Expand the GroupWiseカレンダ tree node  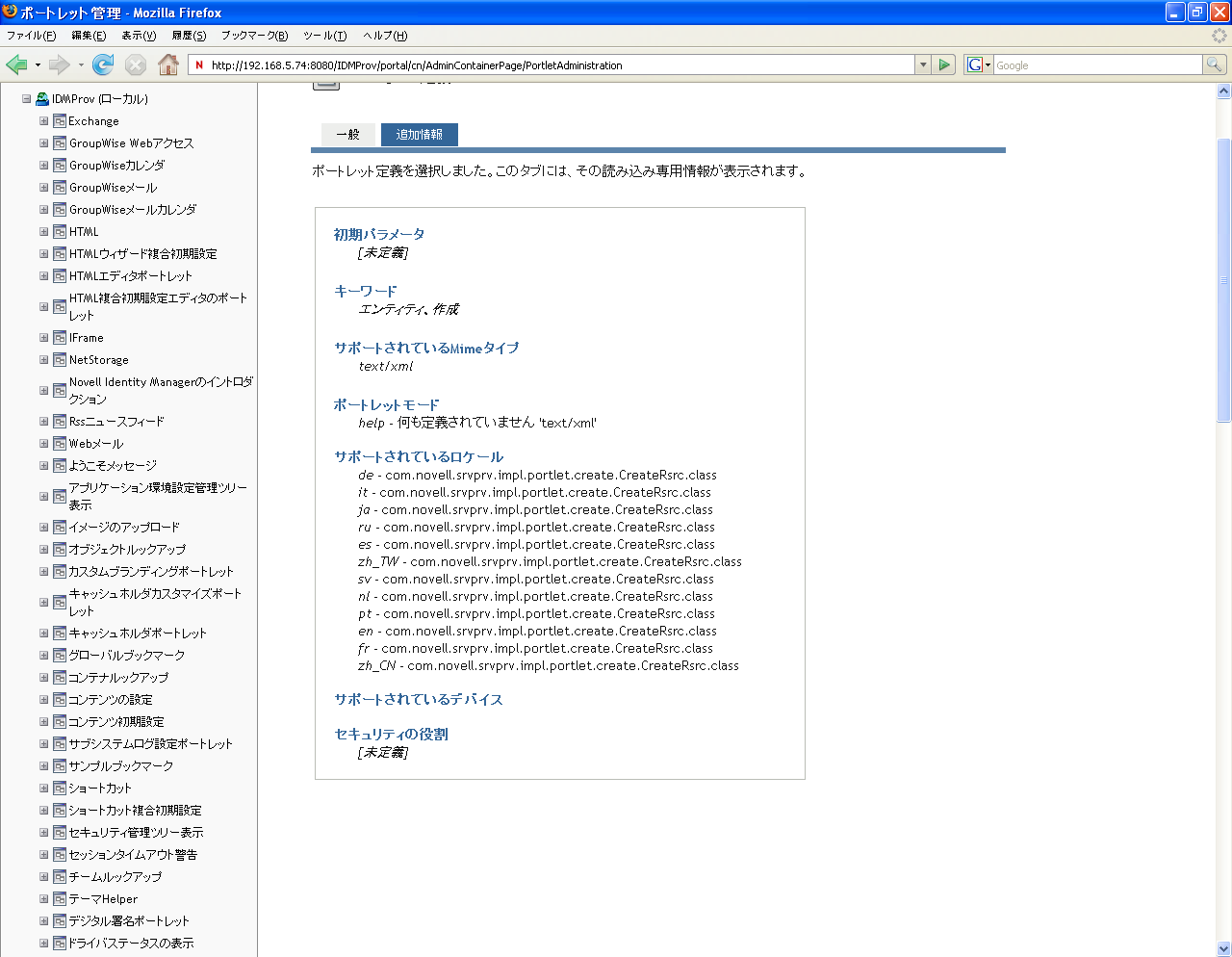pyautogui.click(x=43, y=166)
